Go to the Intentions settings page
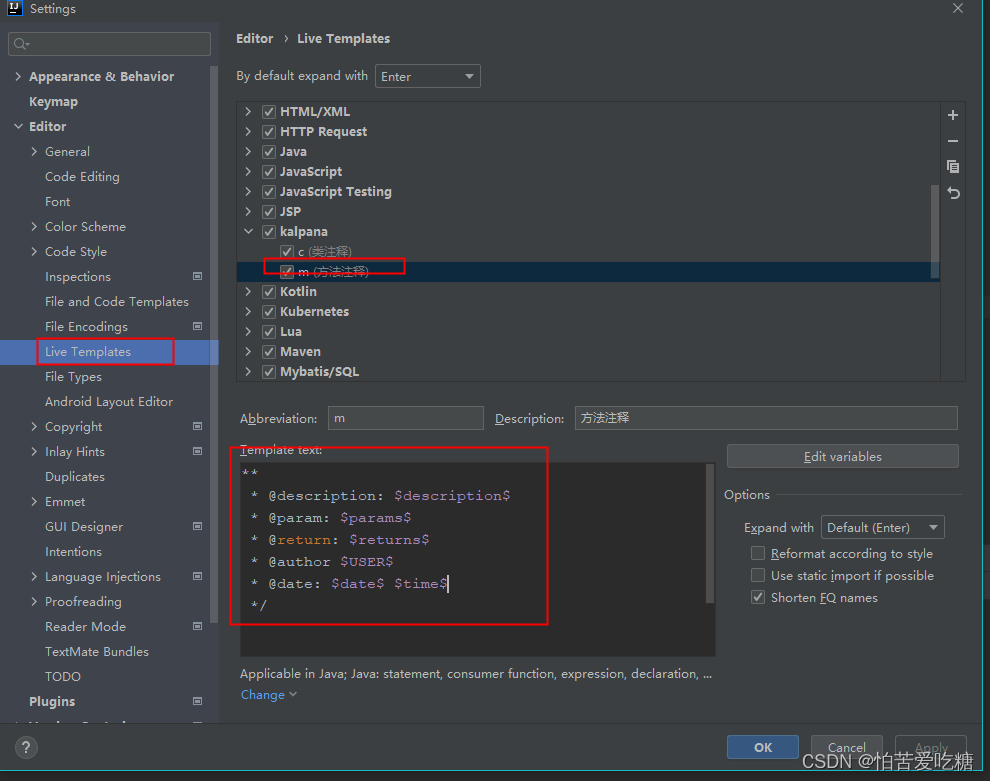 pos(73,551)
